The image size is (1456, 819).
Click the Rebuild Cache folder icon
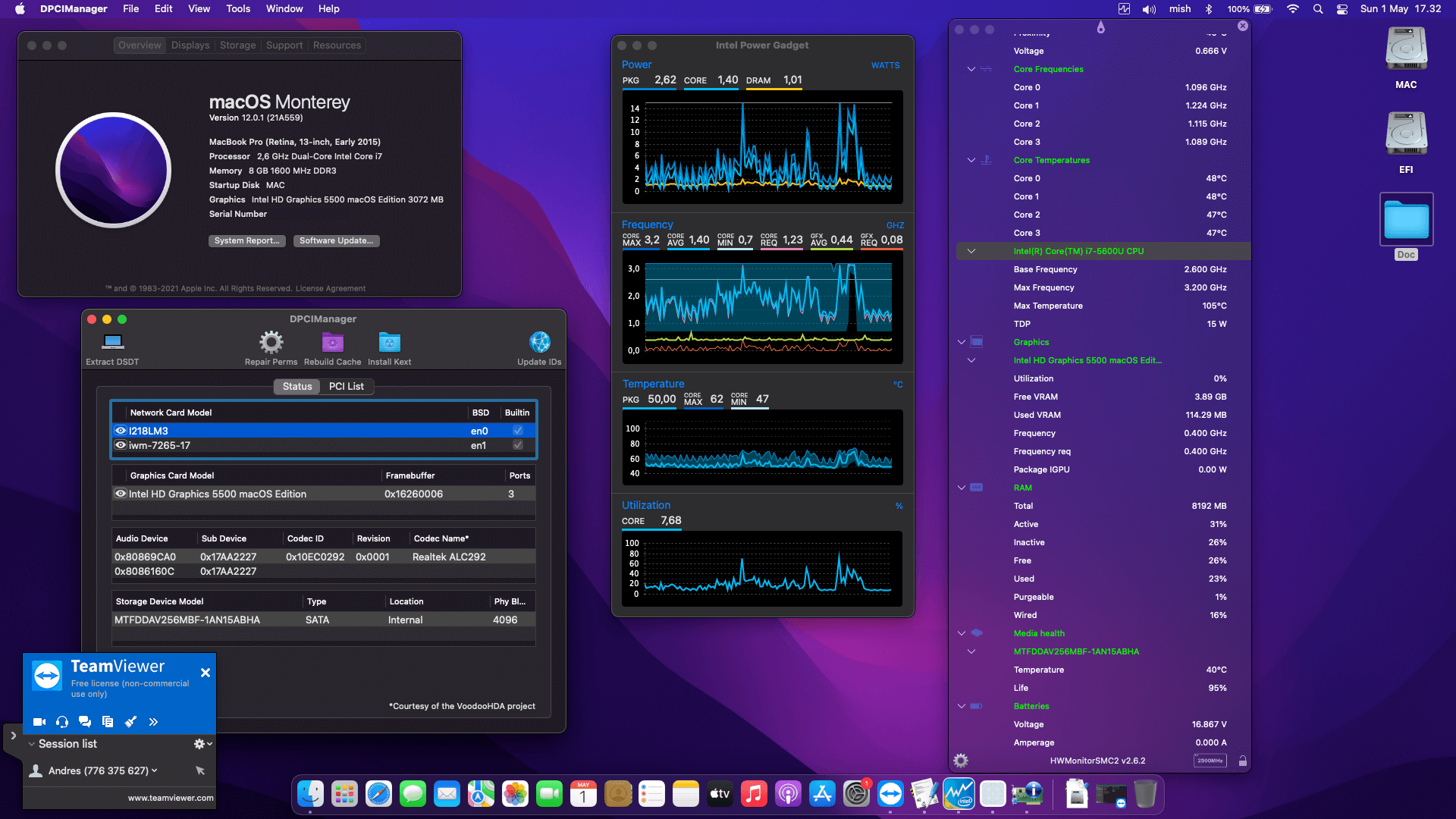coord(332,342)
